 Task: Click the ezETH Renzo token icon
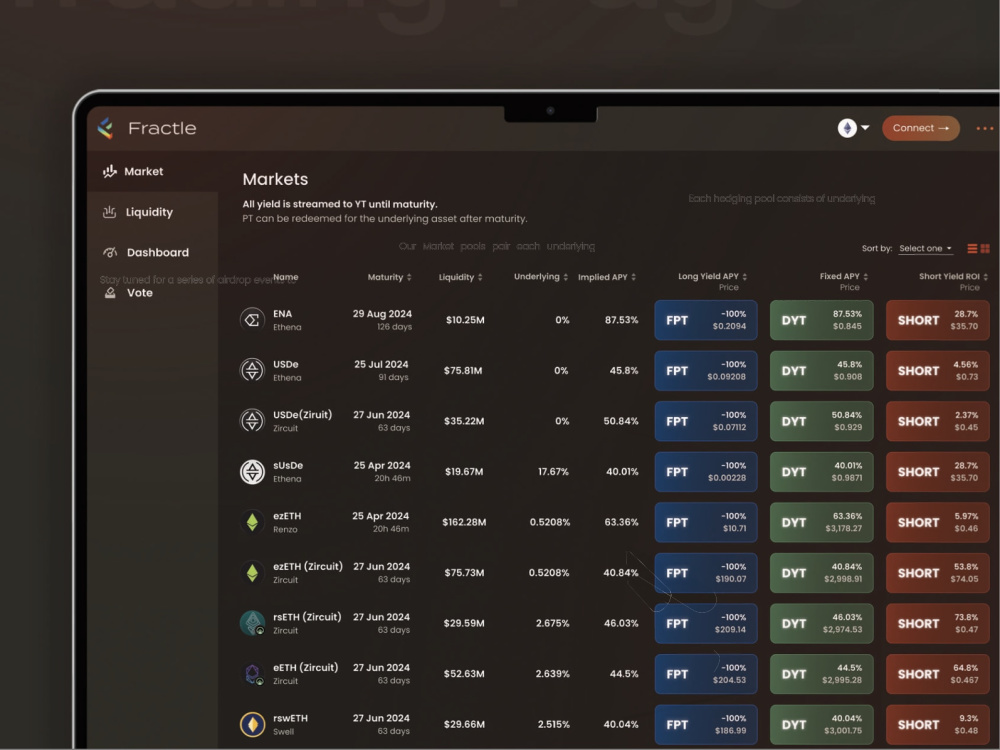[x=252, y=522]
